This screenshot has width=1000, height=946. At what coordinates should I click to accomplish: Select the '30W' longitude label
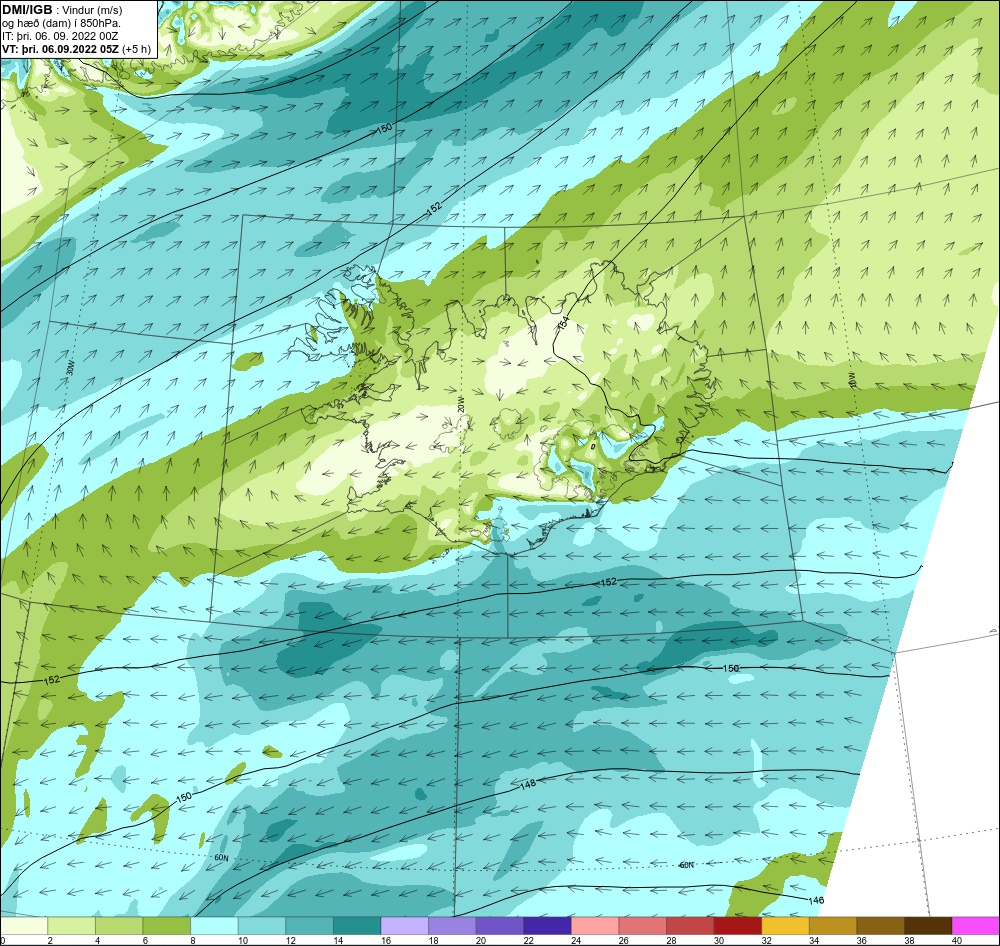coord(69,367)
